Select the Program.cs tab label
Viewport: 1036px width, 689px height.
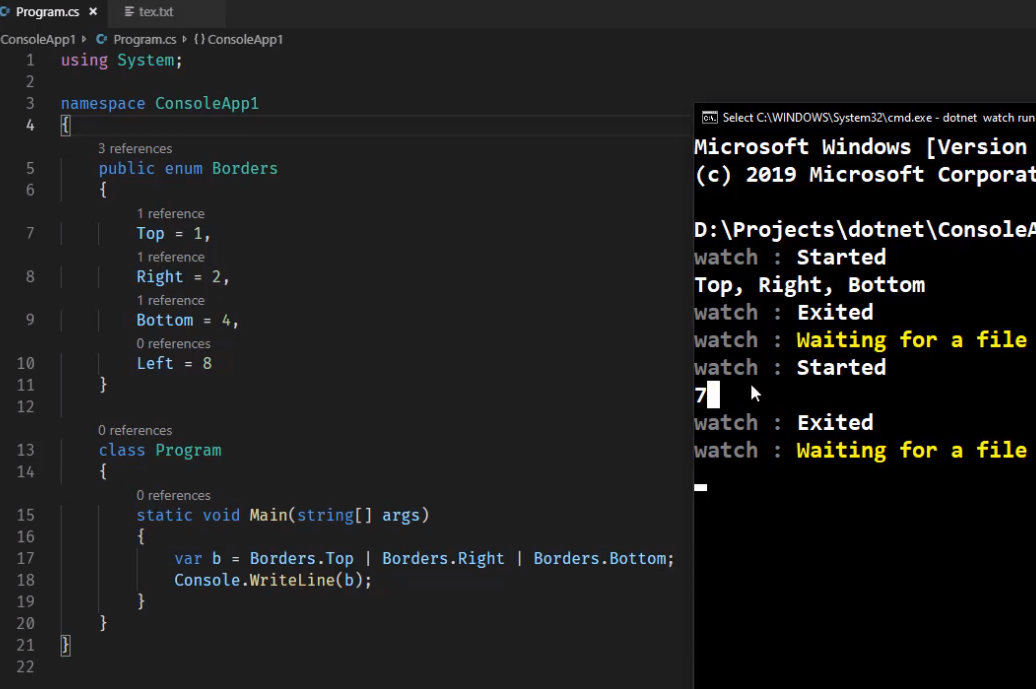[x=48, y=12]
